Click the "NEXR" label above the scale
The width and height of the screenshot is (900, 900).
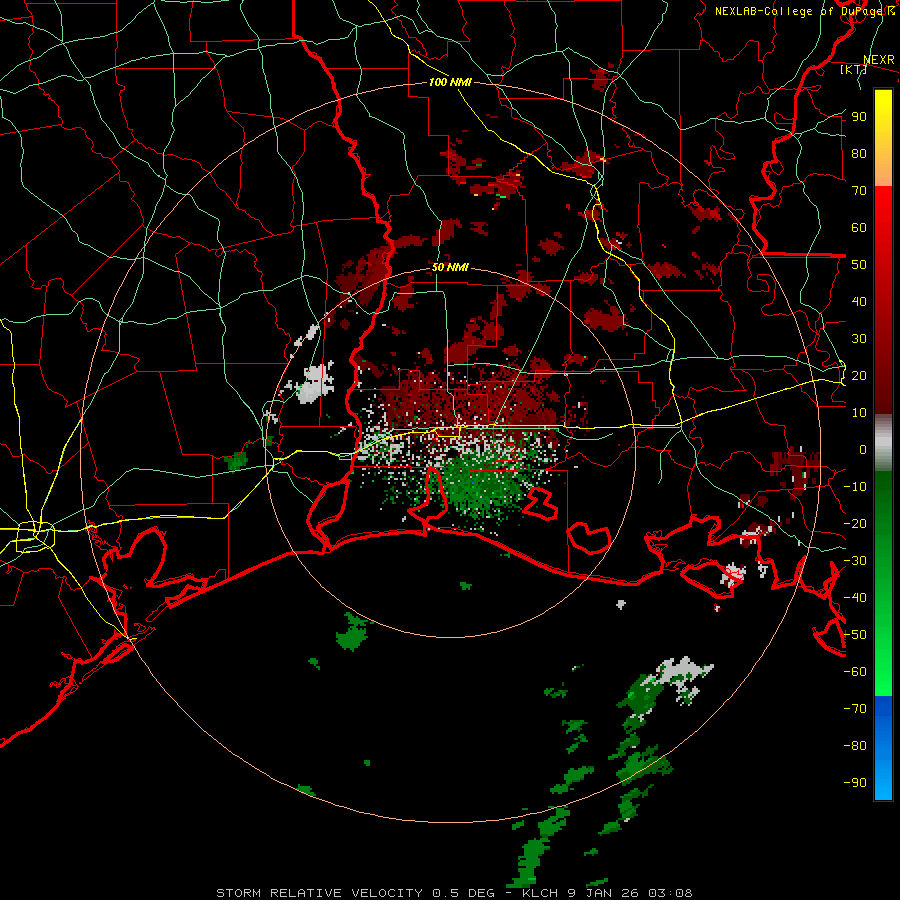tap(879, 60)
